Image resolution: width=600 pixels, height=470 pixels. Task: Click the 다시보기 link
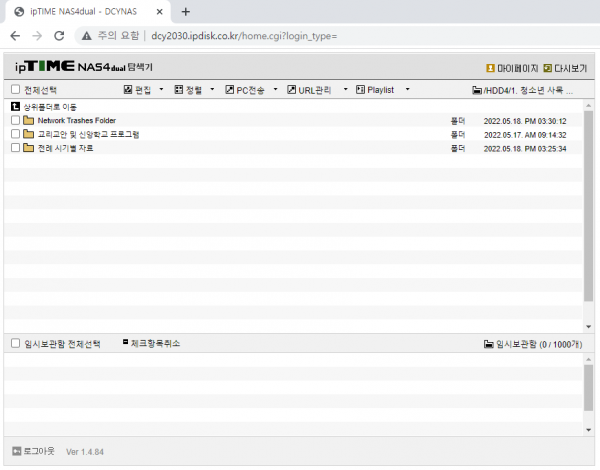[571, 69]
